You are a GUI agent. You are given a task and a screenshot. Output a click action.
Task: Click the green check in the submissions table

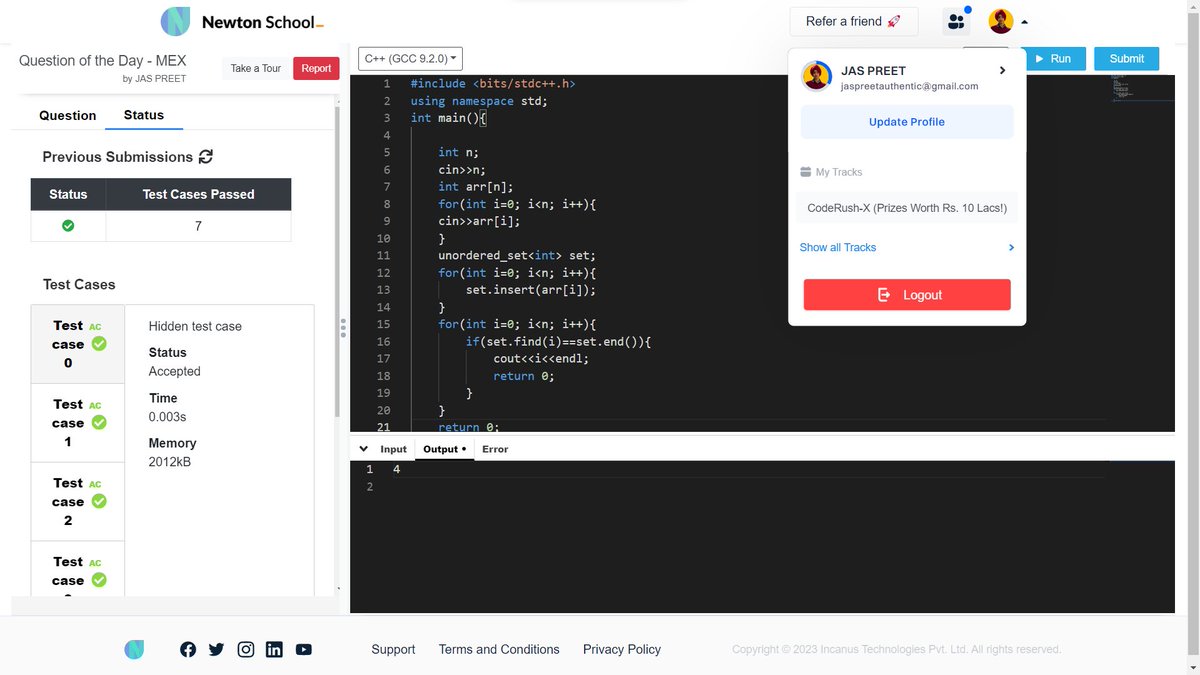tap(68, 226)
